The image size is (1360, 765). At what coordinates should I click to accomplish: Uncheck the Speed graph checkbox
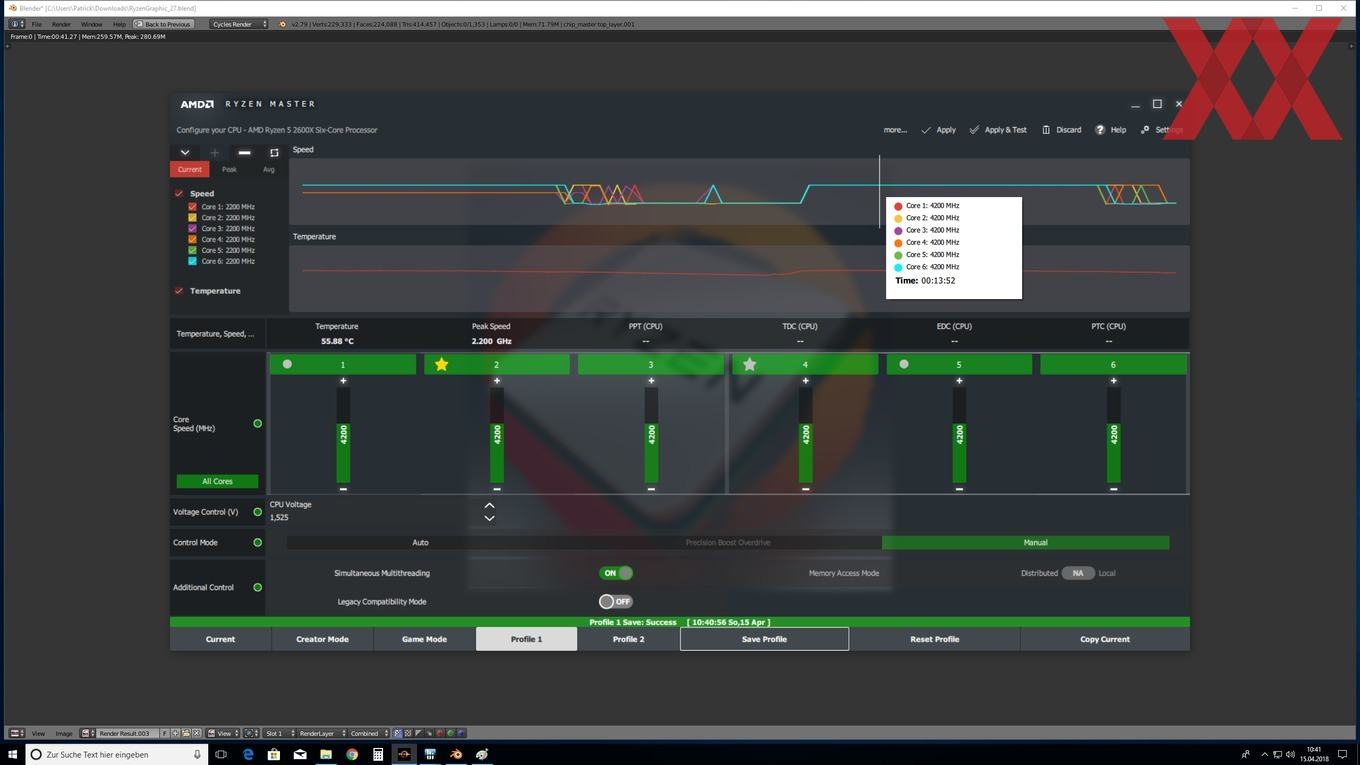tap(179, 193)
